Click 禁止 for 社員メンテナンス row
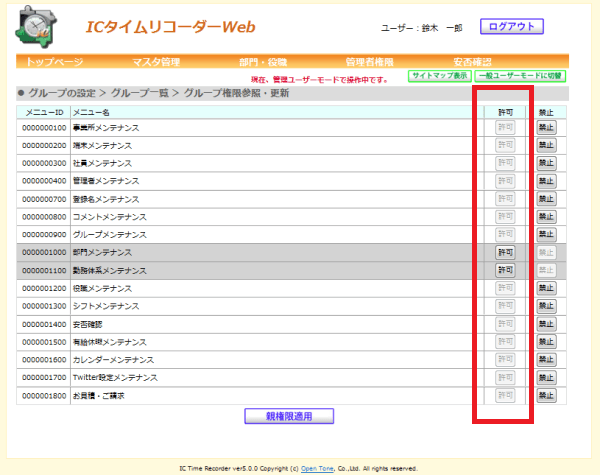This screenshot has height=475, width=600. [546, 163]
